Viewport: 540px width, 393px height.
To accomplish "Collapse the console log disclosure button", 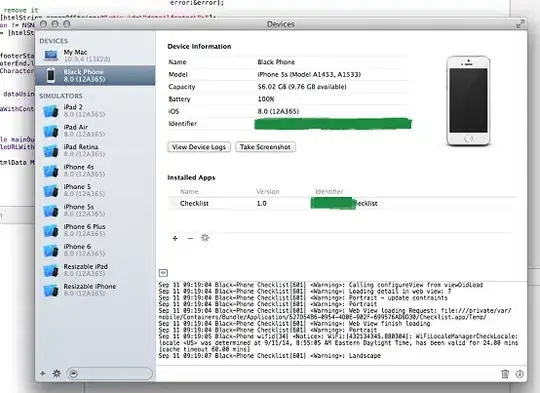I will click(163, 273).
